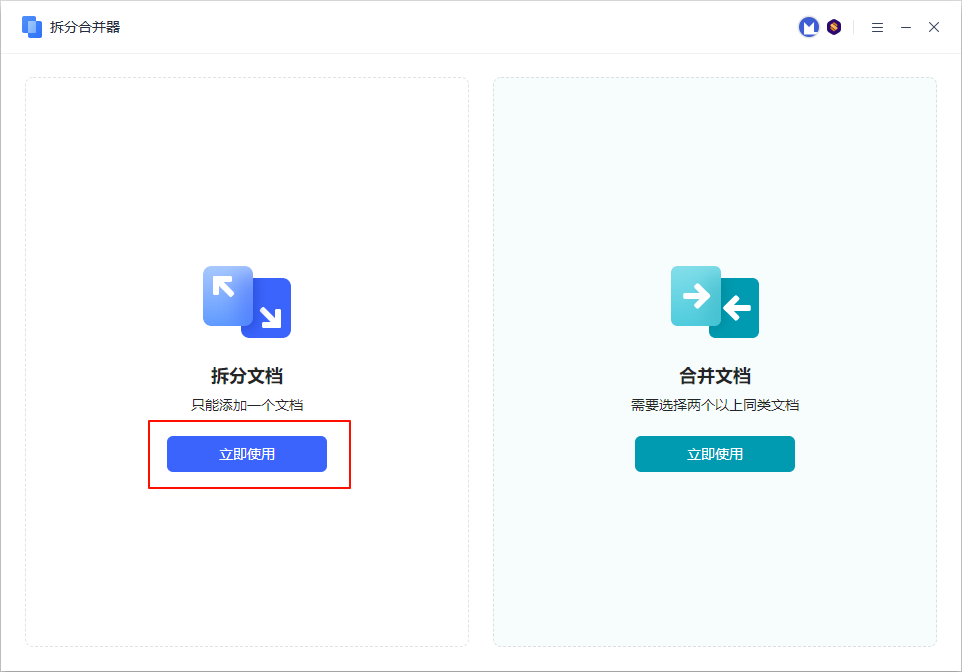Minimize the splitter-merger window

coord(906,27)
